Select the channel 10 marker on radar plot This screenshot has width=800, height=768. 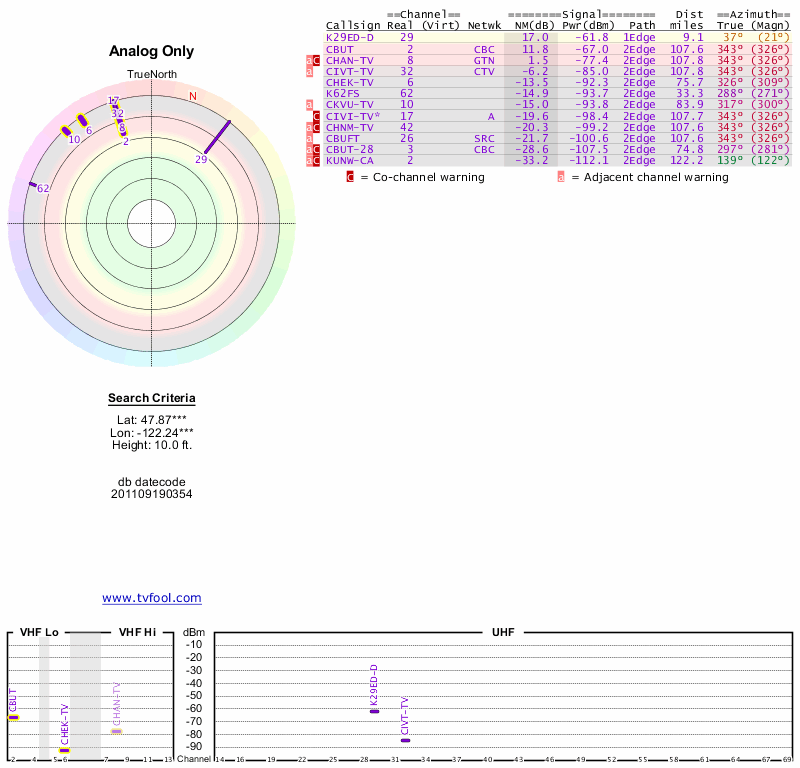pos(67,131)
